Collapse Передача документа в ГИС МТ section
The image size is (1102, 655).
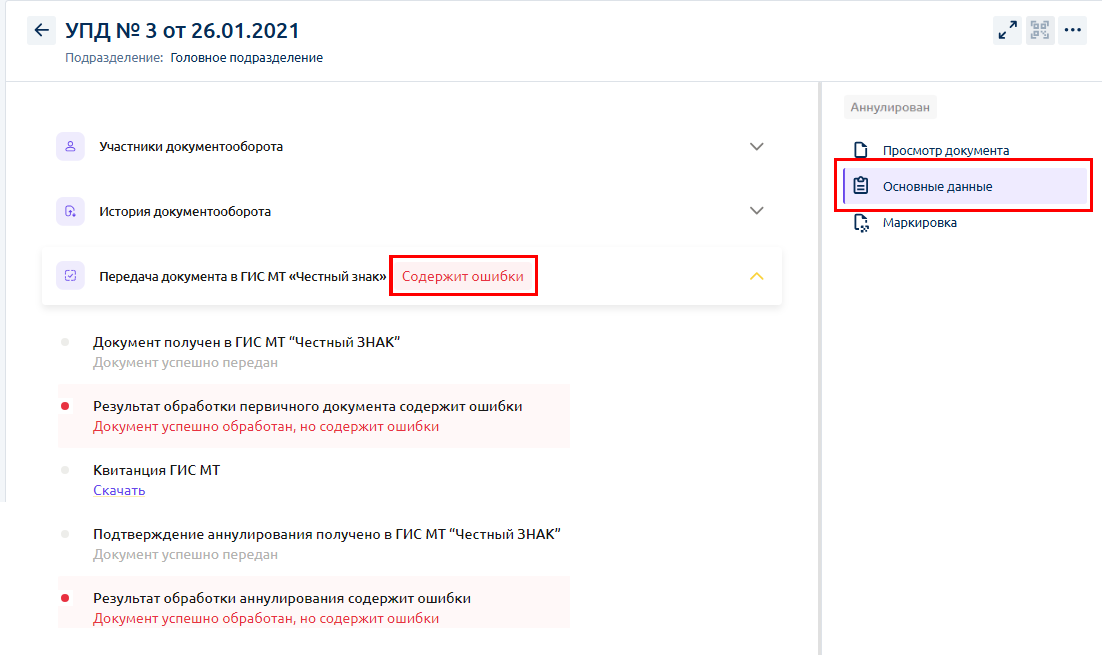coord(756,276)
